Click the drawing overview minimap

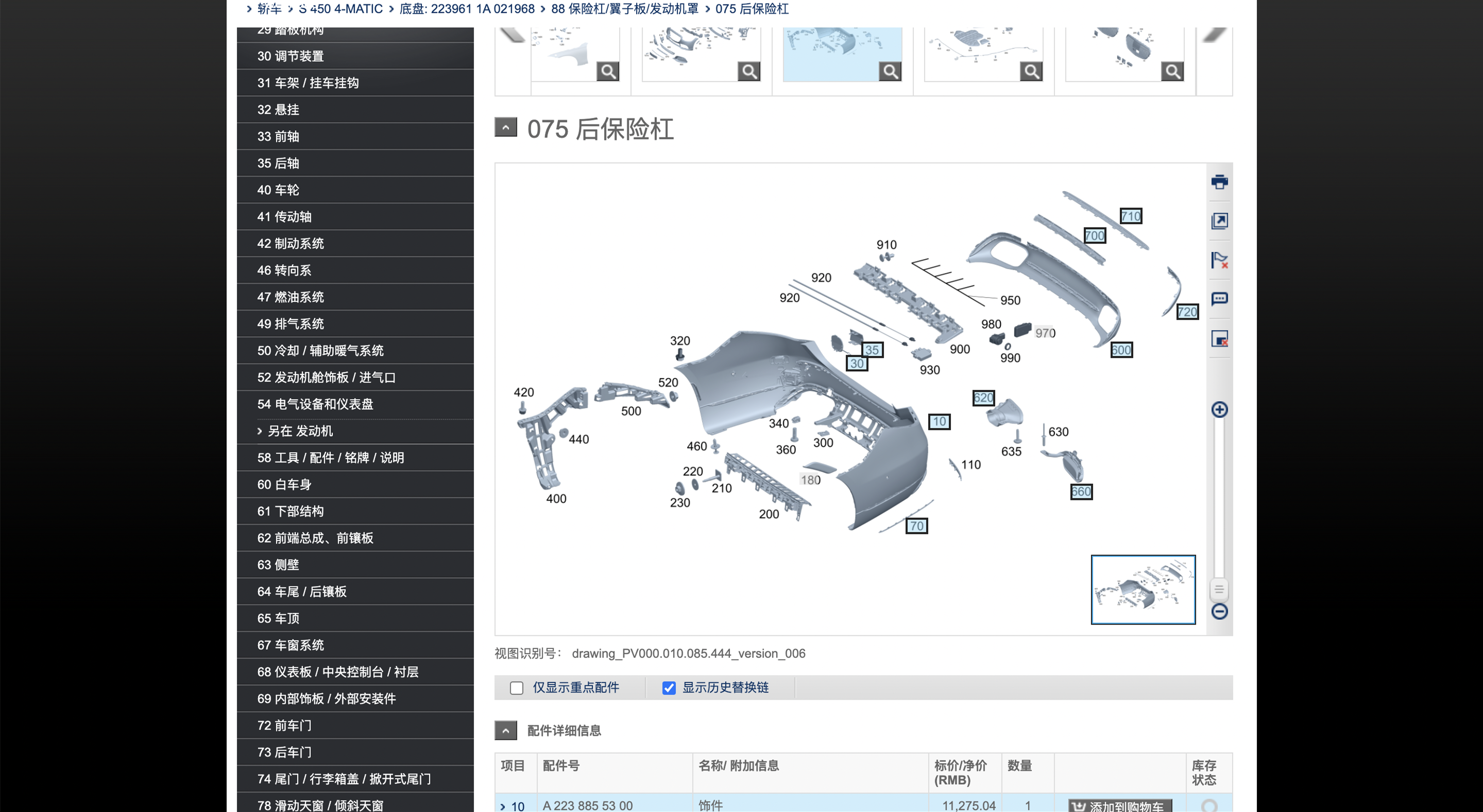pyautogui.click(x=1143, y=589)
